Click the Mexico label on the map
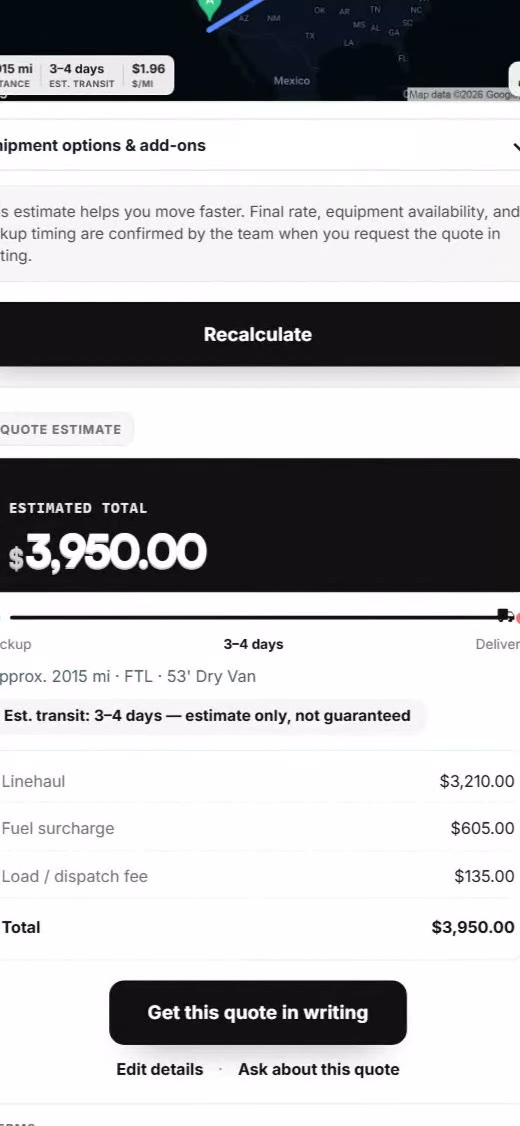The image size is (520, 1126). [x=292, y=80]
